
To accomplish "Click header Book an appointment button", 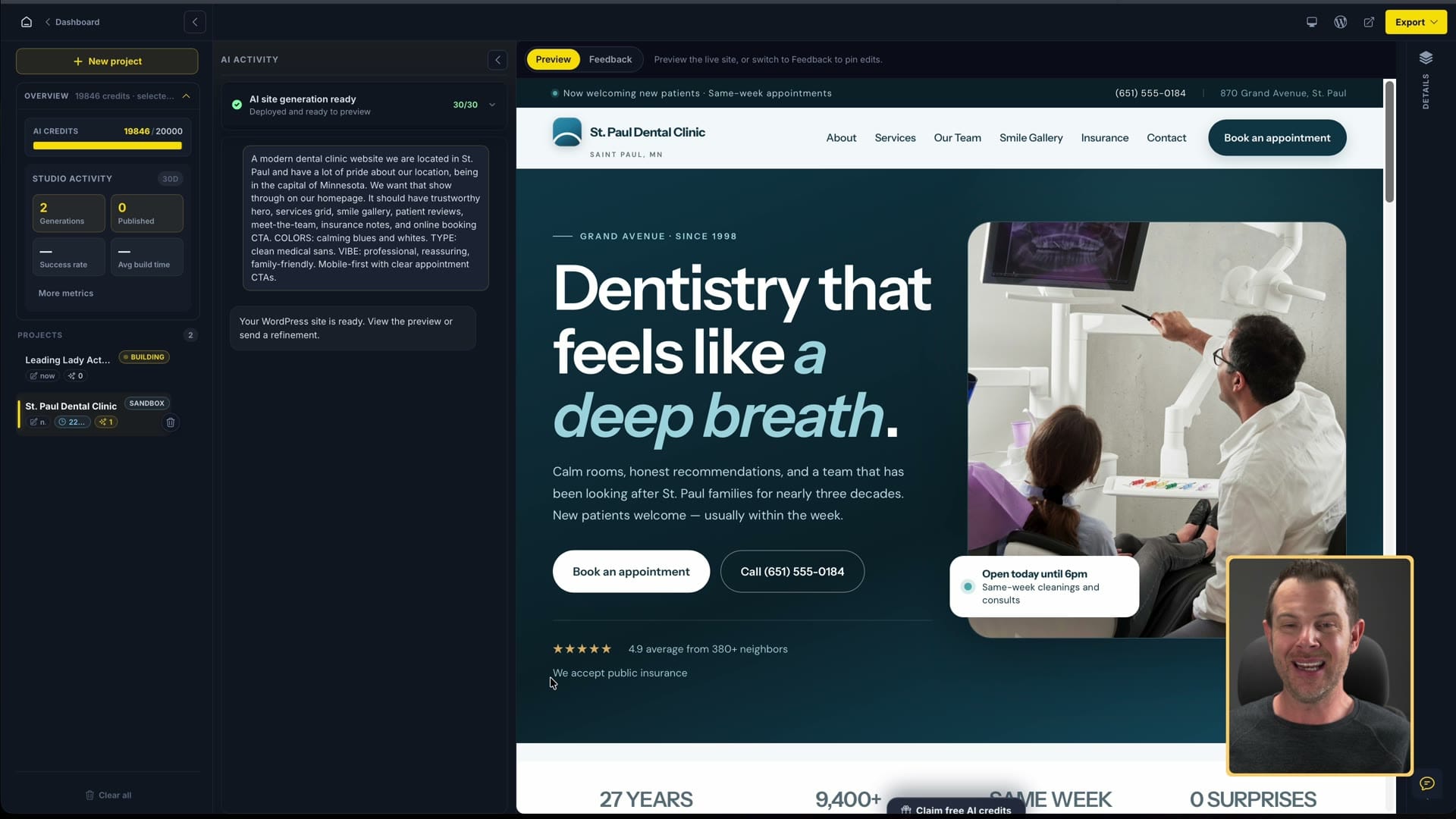I will tap(1277, 138).
